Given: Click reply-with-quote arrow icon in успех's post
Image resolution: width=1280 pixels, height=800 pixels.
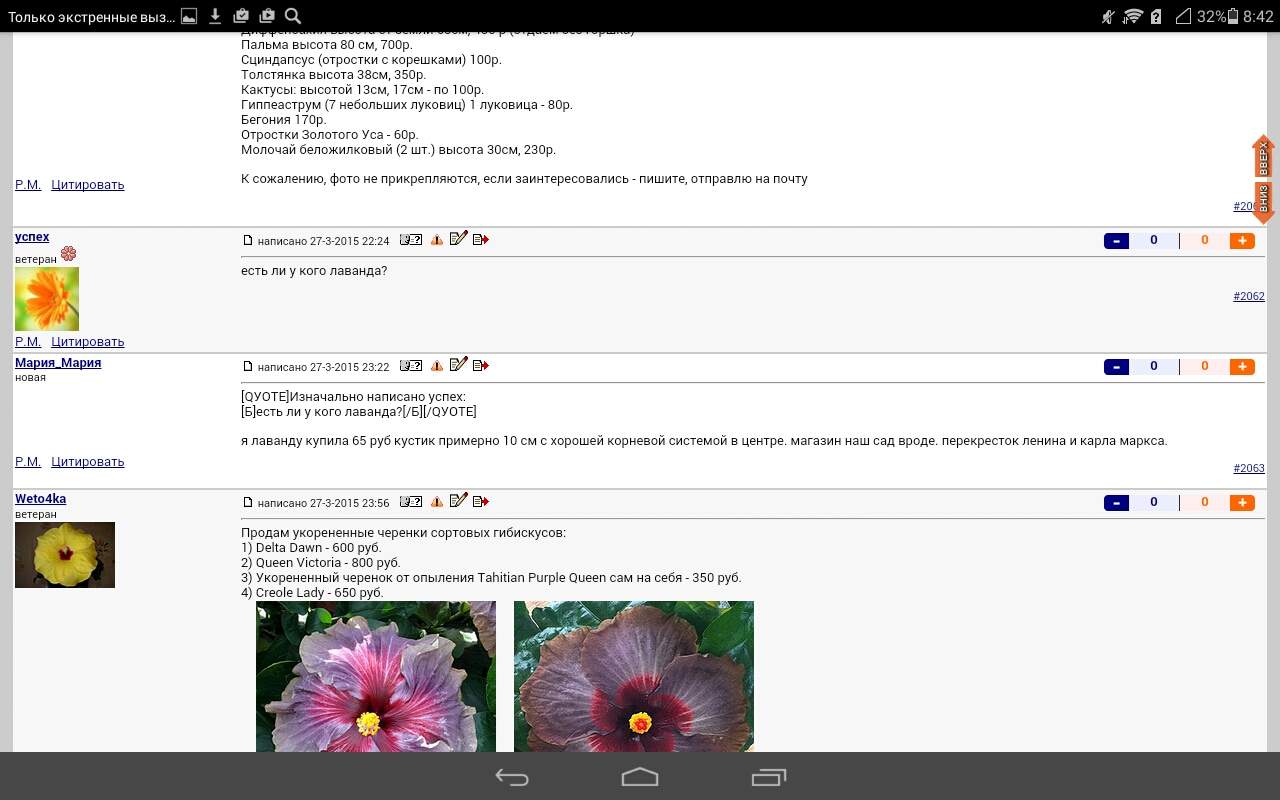Looking at the screenshot, I should [481, 240].
